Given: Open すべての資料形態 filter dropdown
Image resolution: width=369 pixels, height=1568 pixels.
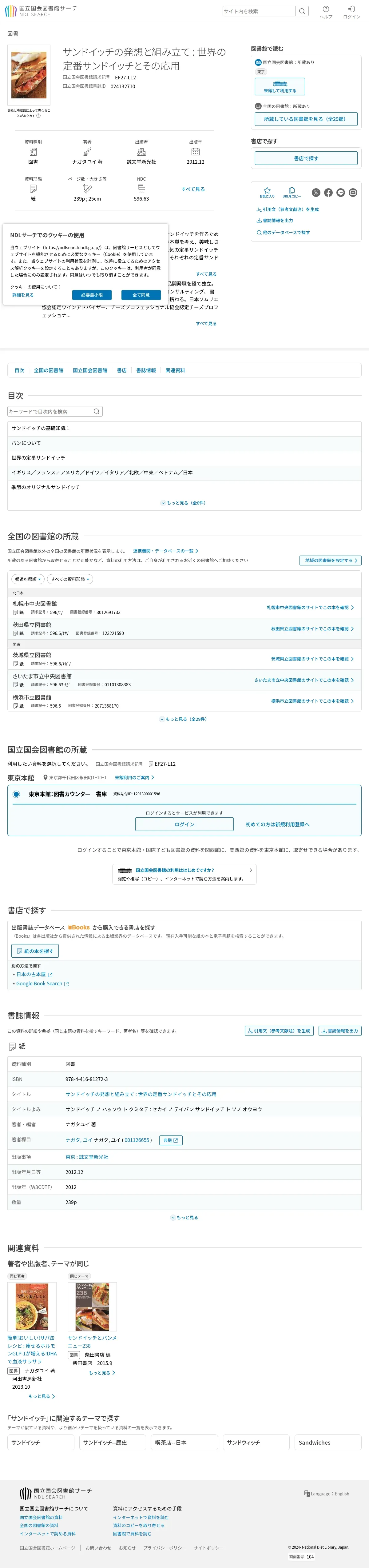Looking at the screenshot, I should click(70, 580).
